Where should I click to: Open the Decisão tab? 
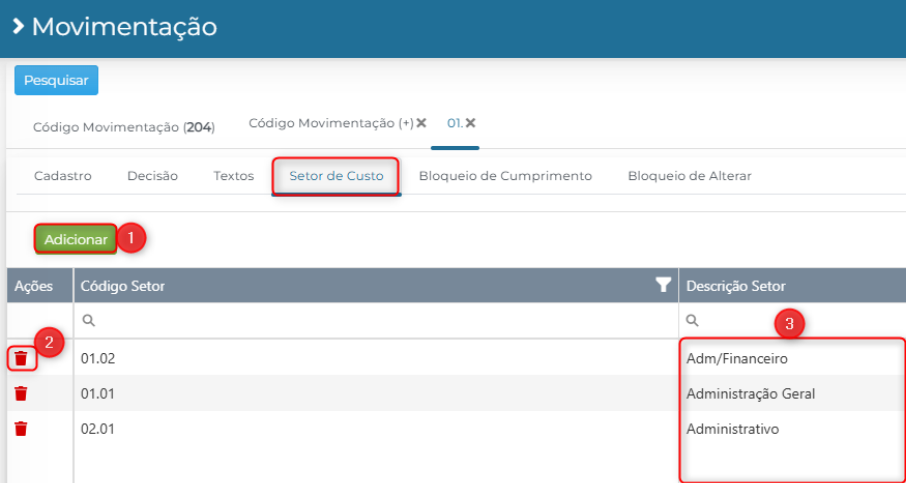(153, 176)
